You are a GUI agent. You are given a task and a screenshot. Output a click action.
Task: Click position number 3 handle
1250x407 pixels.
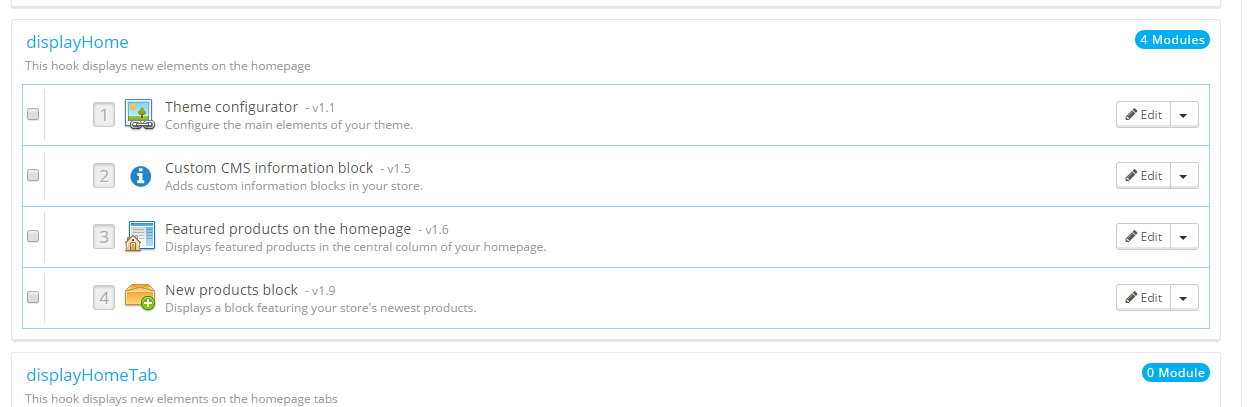pos(104,237)
